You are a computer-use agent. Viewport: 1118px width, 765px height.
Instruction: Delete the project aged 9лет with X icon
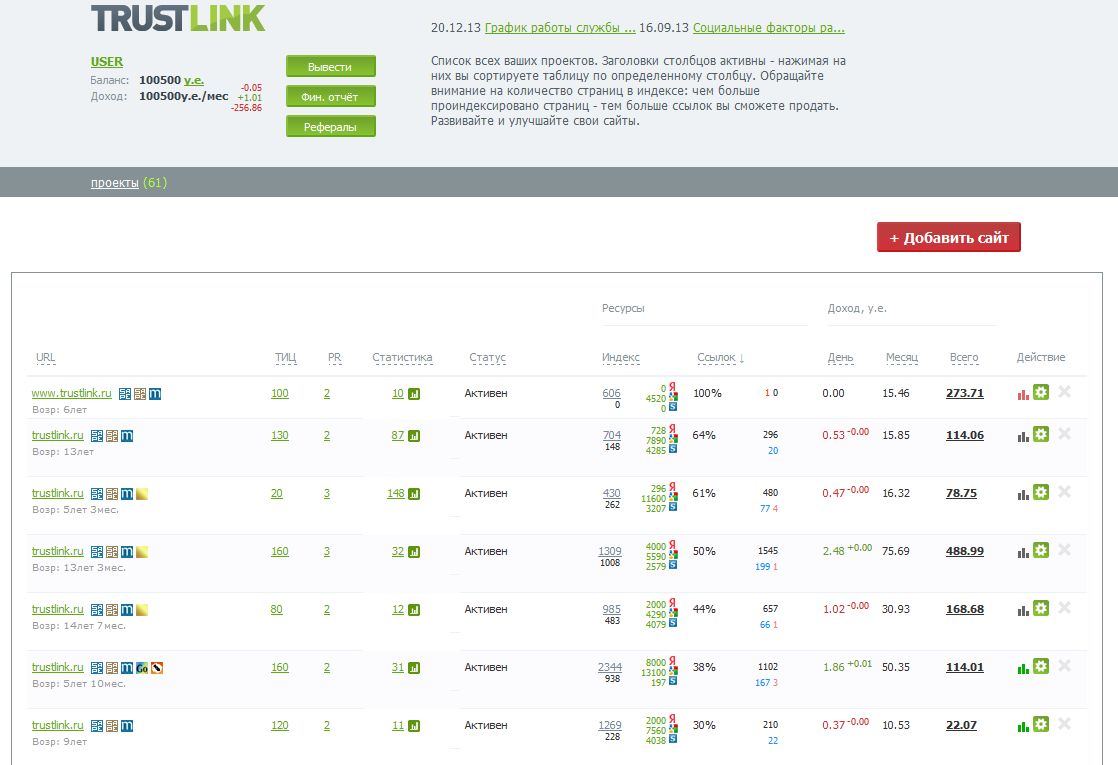(x=1065, y=724)
